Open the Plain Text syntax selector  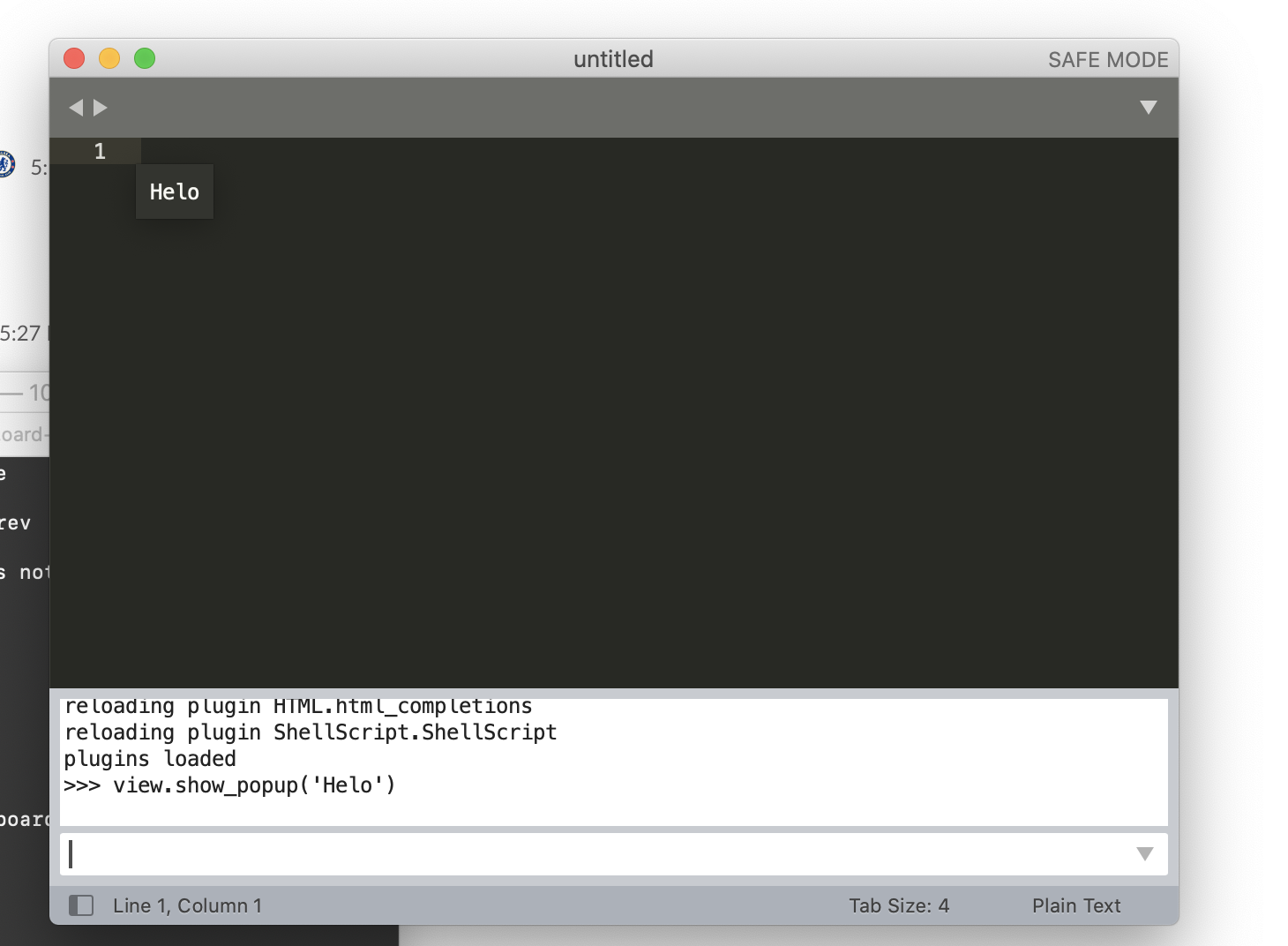click(1076, 905)
